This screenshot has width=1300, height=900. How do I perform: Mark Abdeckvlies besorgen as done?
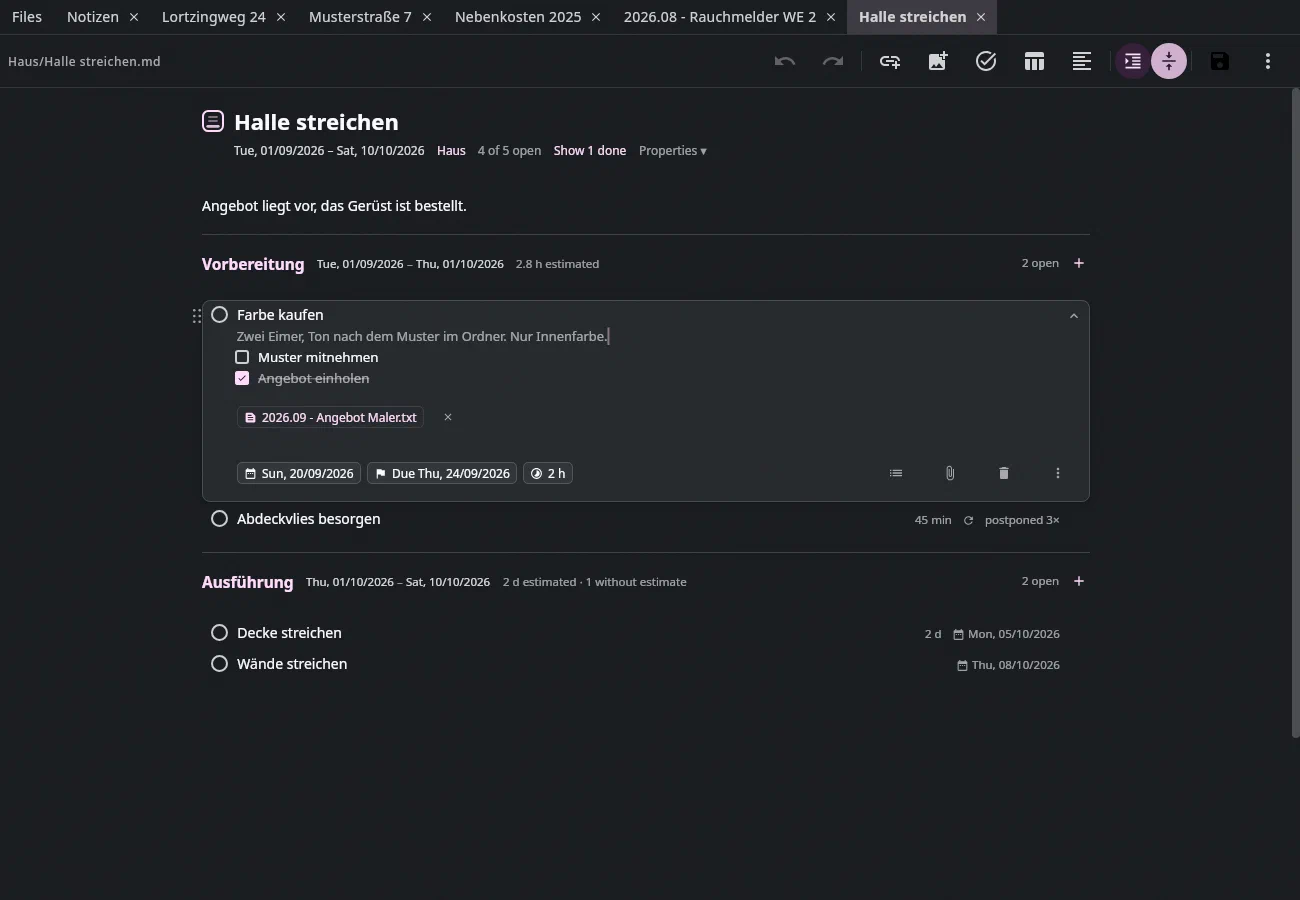(x=220, y=519)
